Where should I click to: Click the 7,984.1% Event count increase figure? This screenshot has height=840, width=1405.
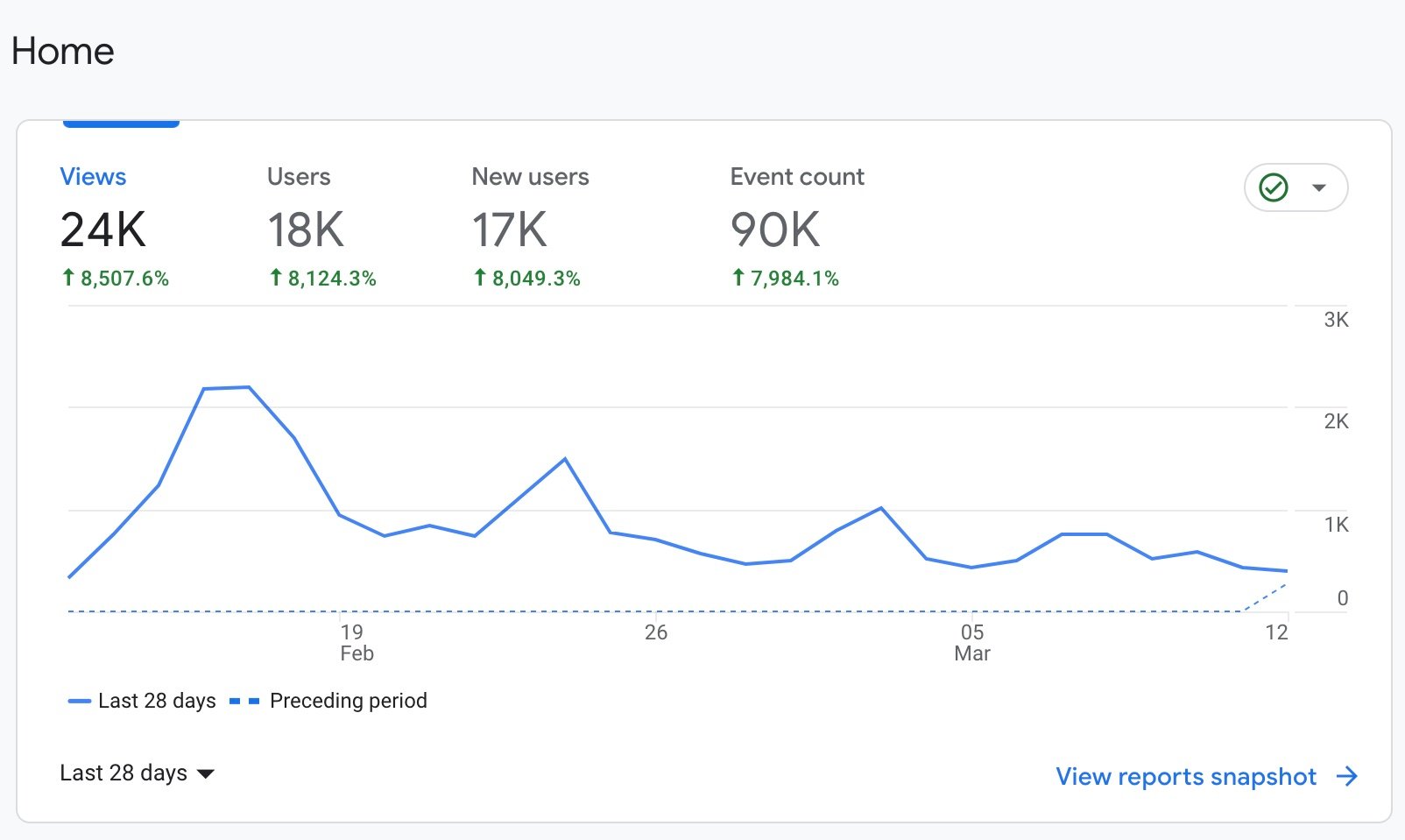point(785,279)
